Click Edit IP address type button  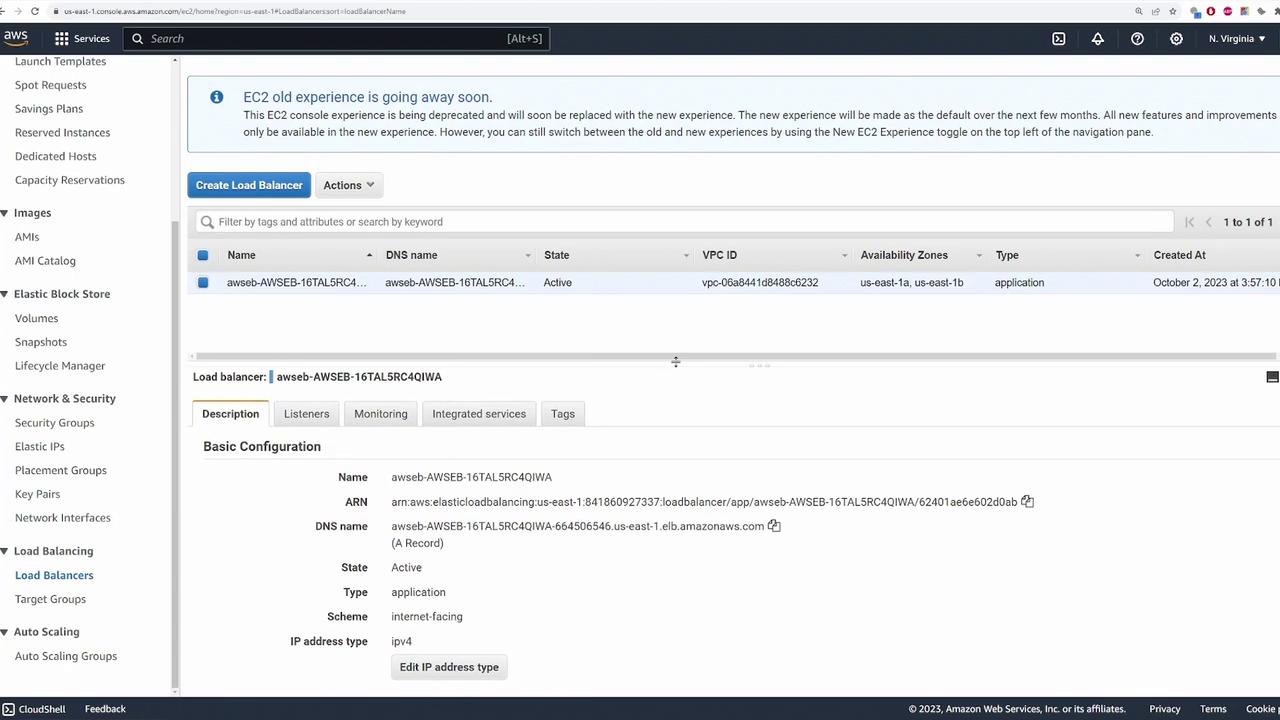pyautogui.click(x=449, y=667)
